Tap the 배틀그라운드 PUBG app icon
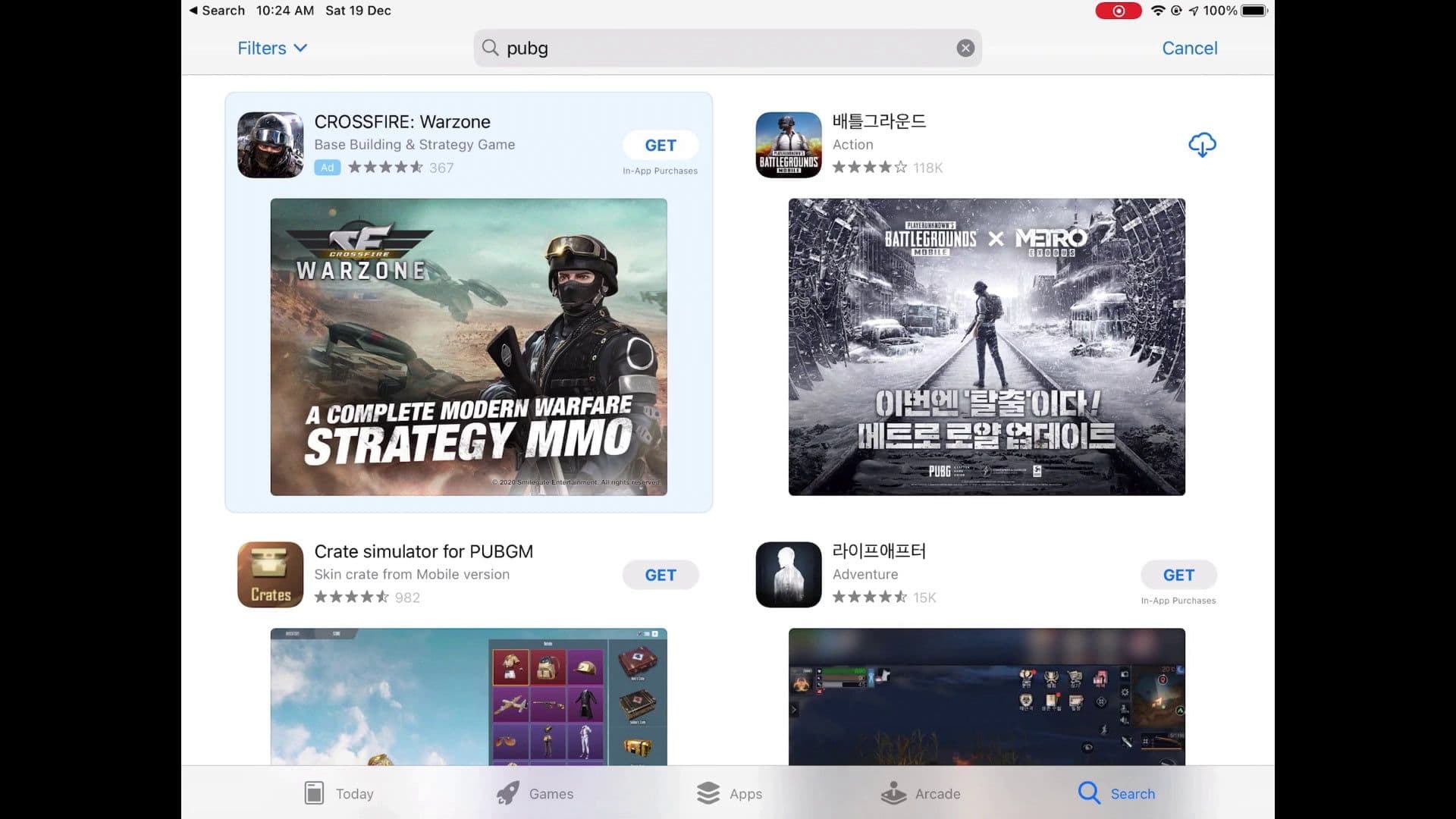 click(788, 144)
